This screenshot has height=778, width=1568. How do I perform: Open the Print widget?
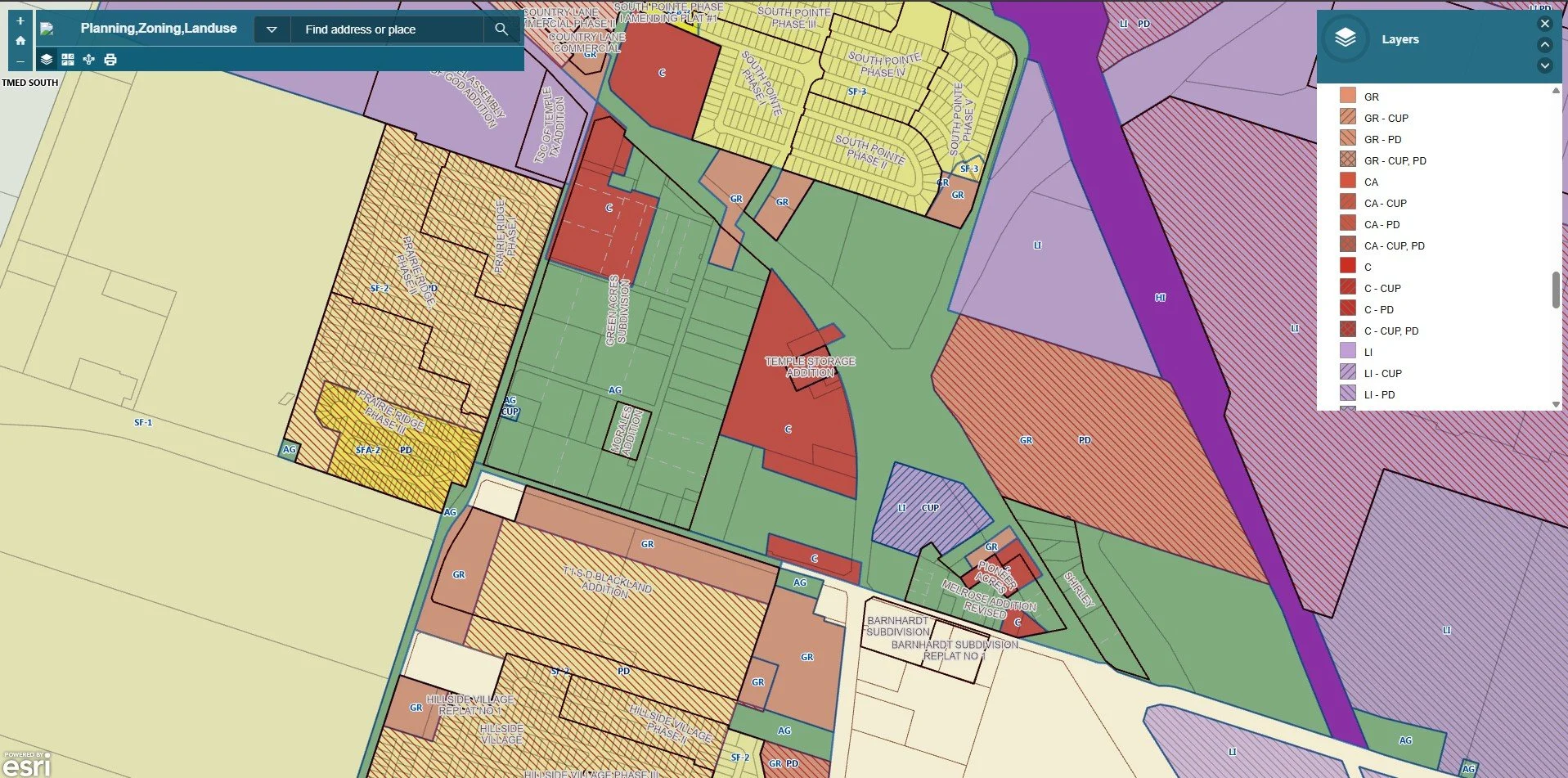tap(110, 60)
